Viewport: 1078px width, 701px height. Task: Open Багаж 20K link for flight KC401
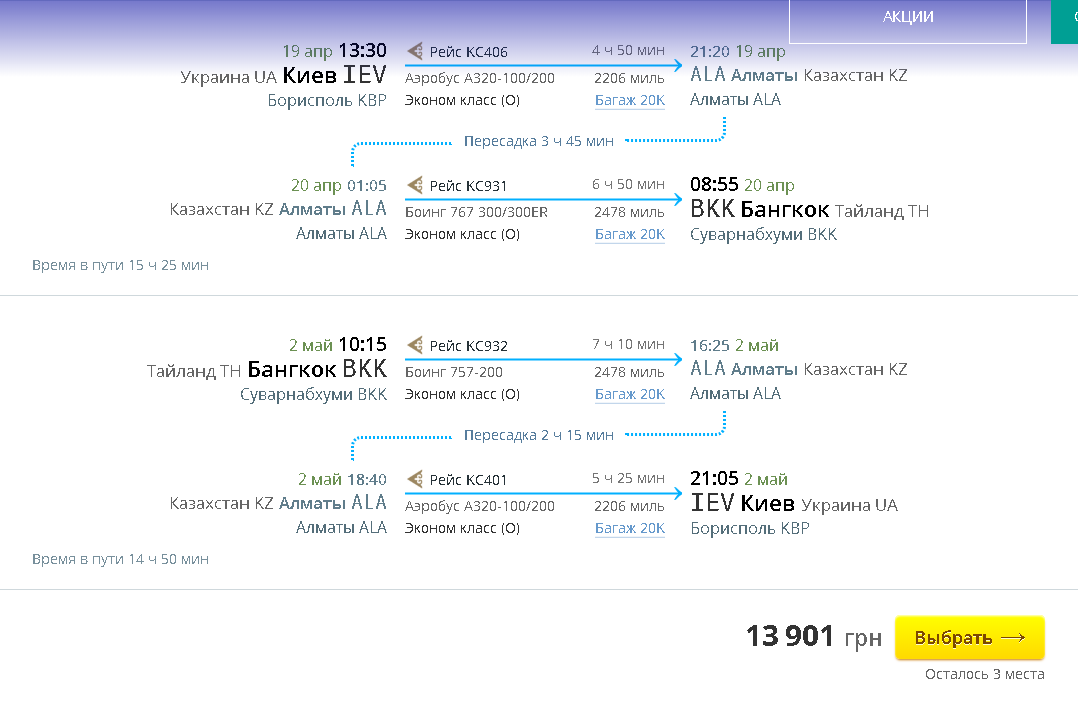pos(630,528)
